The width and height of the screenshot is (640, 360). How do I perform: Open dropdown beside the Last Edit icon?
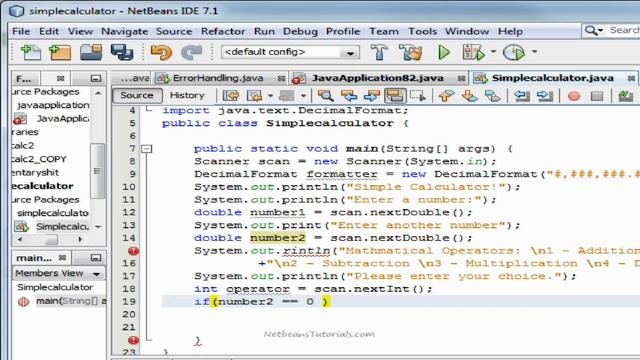pyautogui.click(x=270, y=96)
